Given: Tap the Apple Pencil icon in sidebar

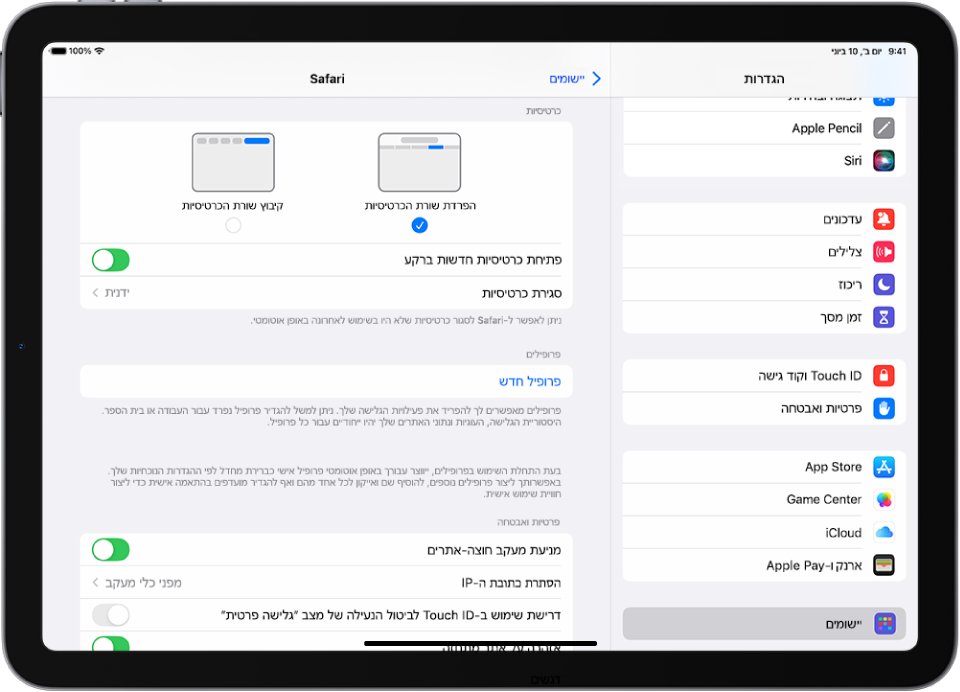Looking at the screenshot, I should 883,128.
